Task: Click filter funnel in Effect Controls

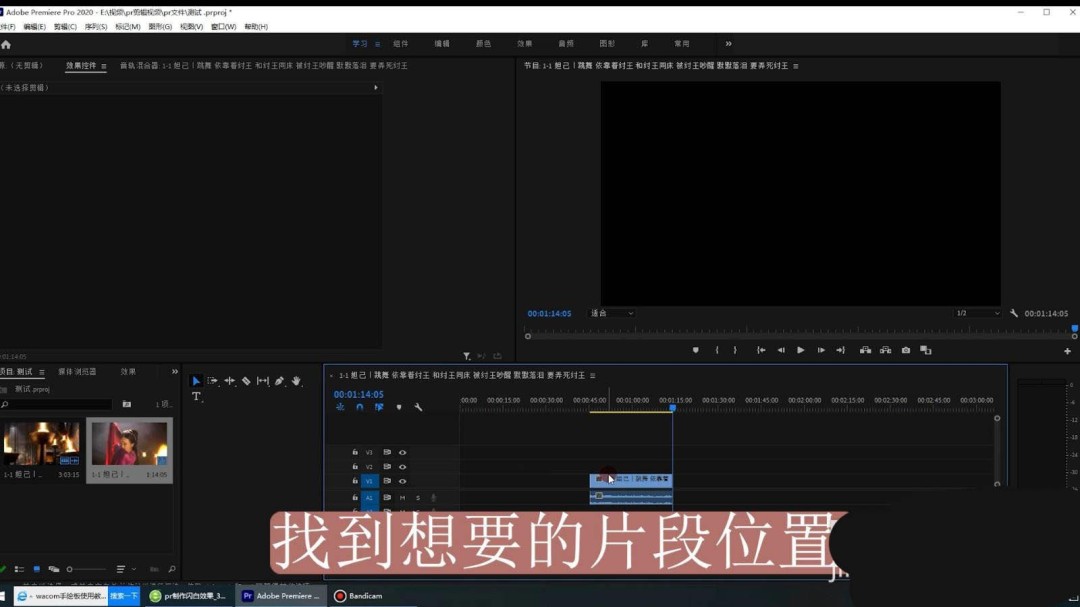Action: 466,356
